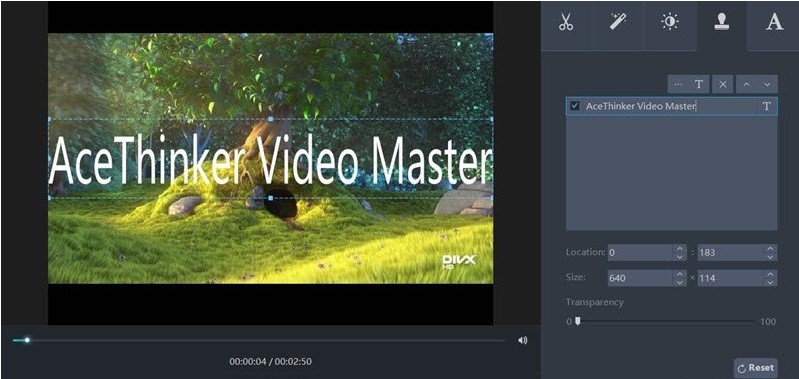Decrease the Size height 114 with down arrow
The image size is (799, 379).
[770, 282]
